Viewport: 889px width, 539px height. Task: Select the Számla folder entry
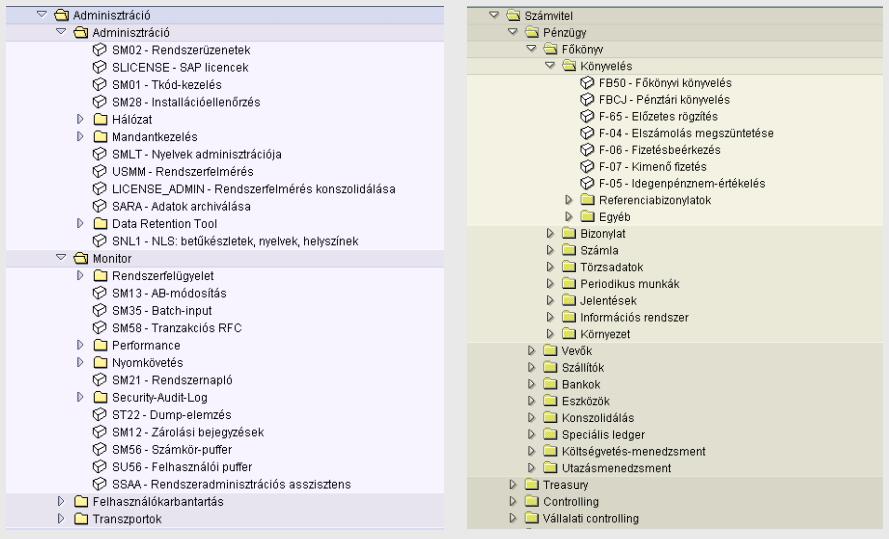pyautogui.click(x=599, y=251)
